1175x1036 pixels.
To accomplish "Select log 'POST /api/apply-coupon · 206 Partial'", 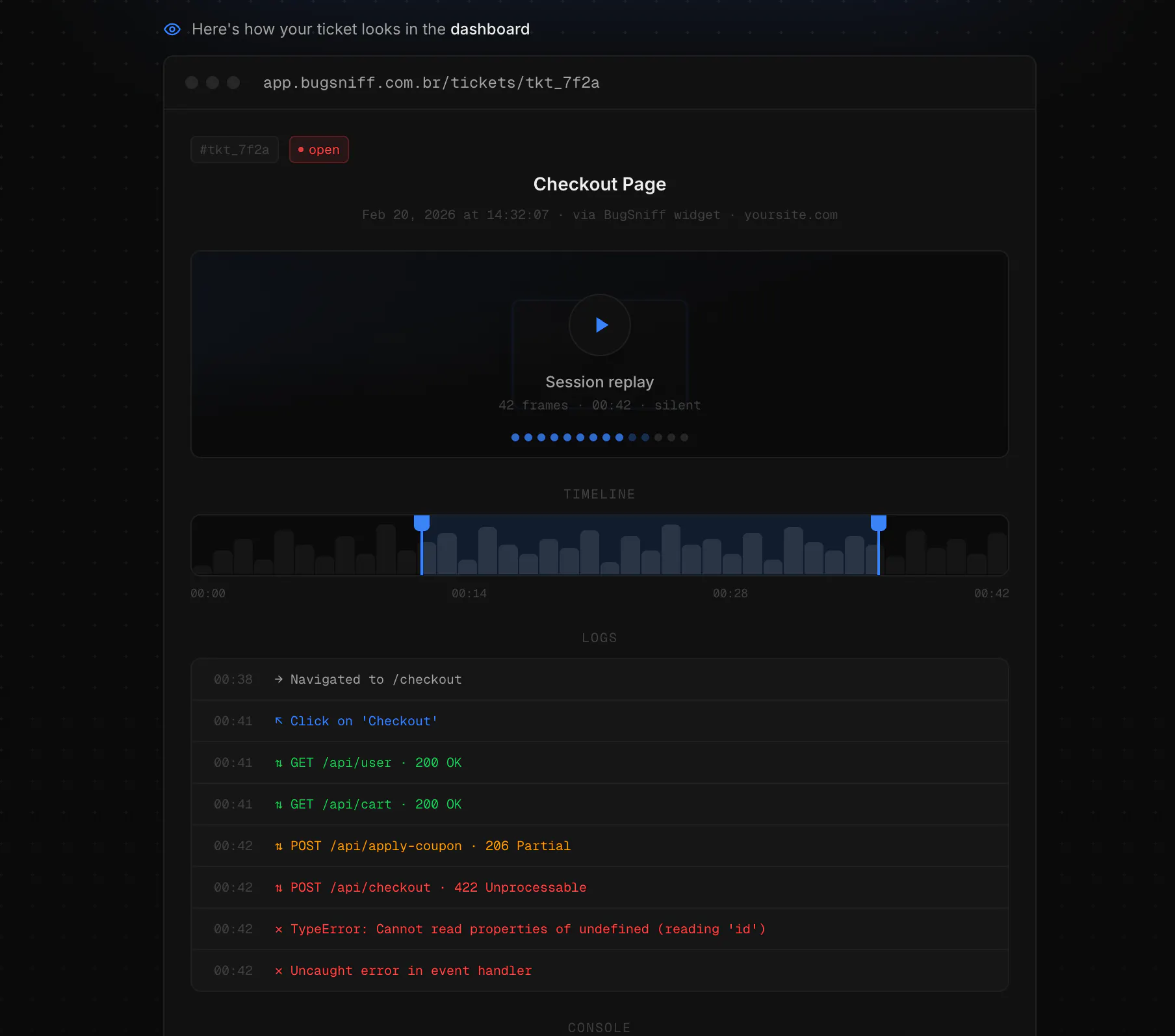I will (430, 846).
